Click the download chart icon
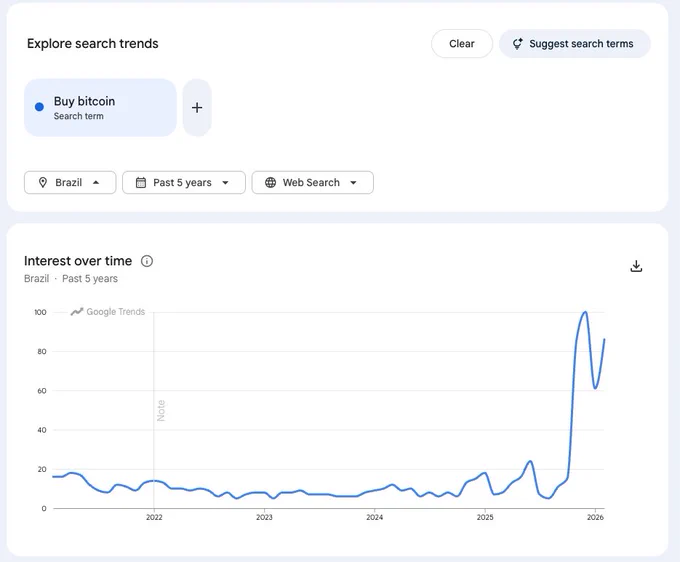This screenshot has height=562, width=680. [x=636, y=266]
